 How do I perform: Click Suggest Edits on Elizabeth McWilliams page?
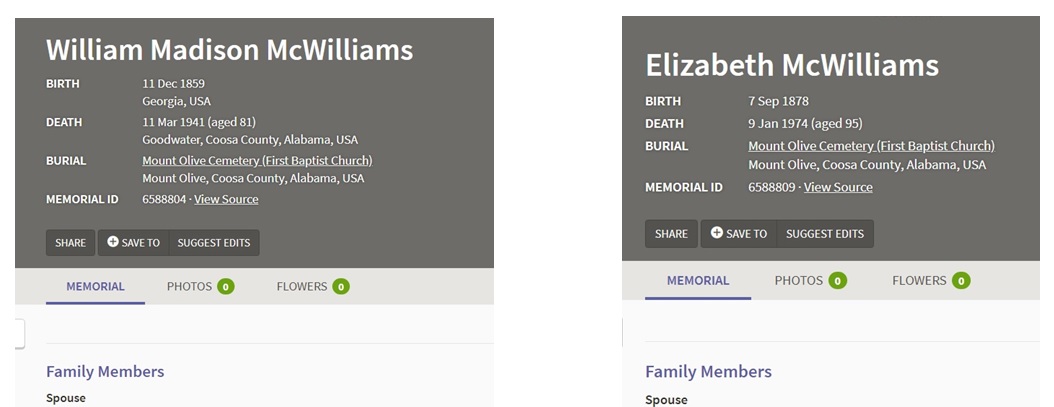[x=824, y=233]
